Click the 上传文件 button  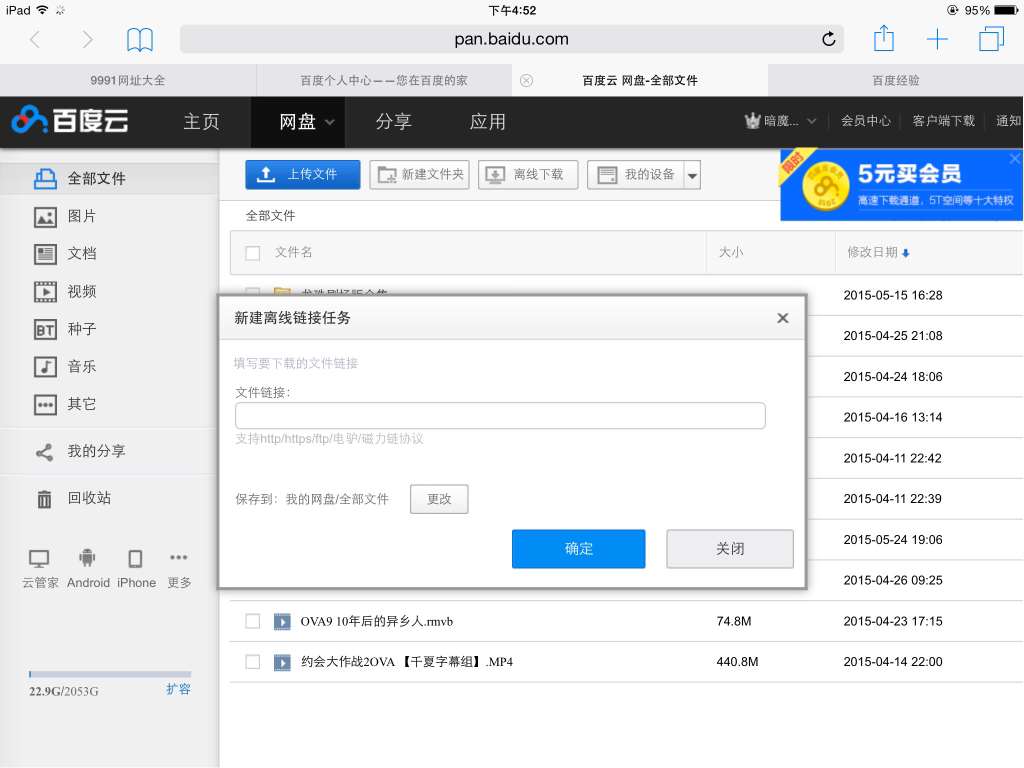[302, 174]
